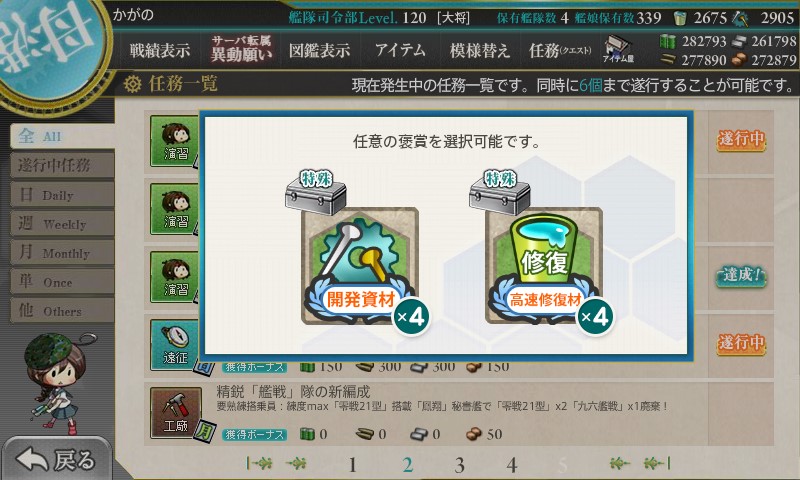Open the 図鑑表示 menu

pyautogui.click(x=319, y=50)
